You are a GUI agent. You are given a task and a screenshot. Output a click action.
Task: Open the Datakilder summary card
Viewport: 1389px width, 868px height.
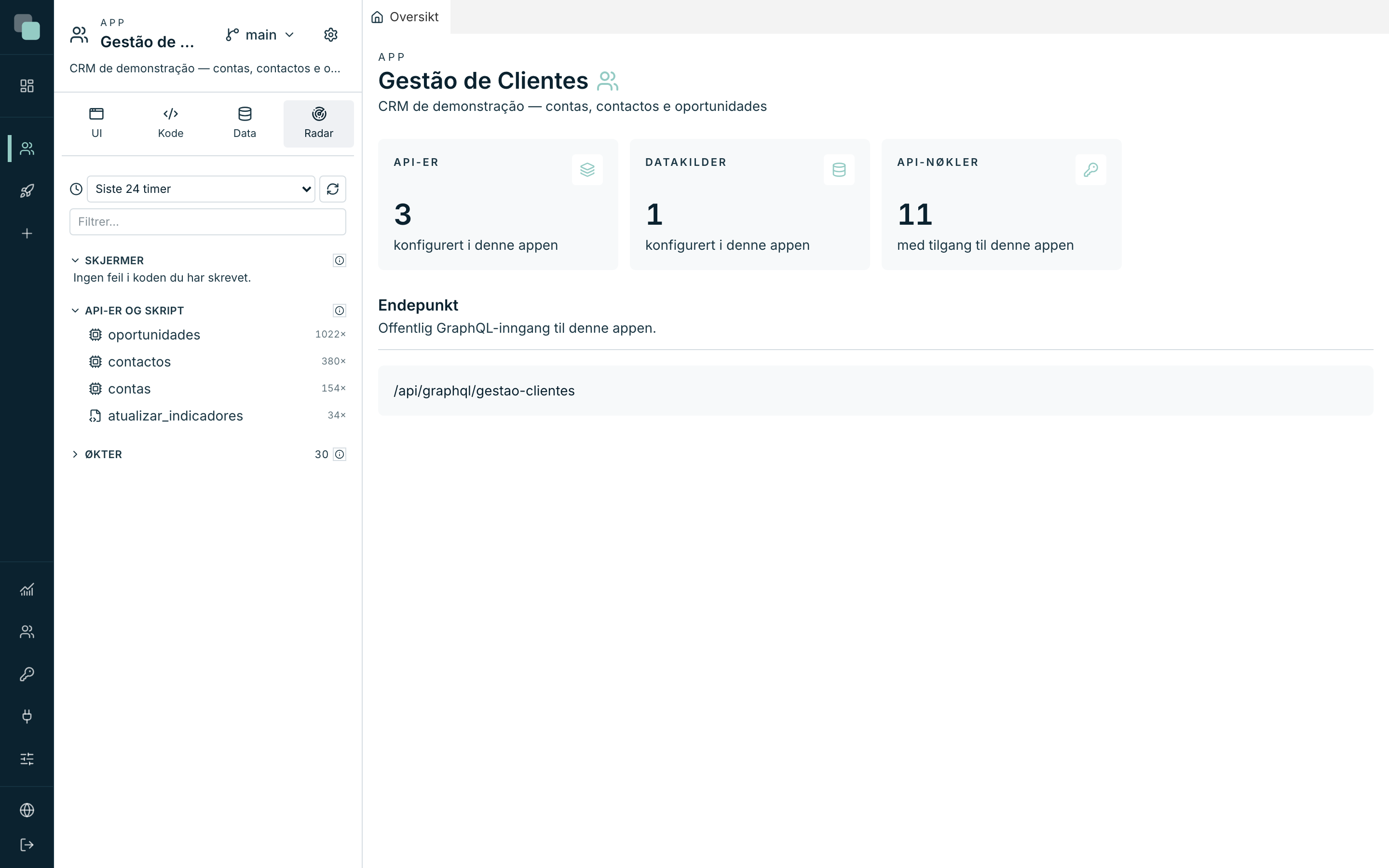pyautogui.click(x=749, y=204)
